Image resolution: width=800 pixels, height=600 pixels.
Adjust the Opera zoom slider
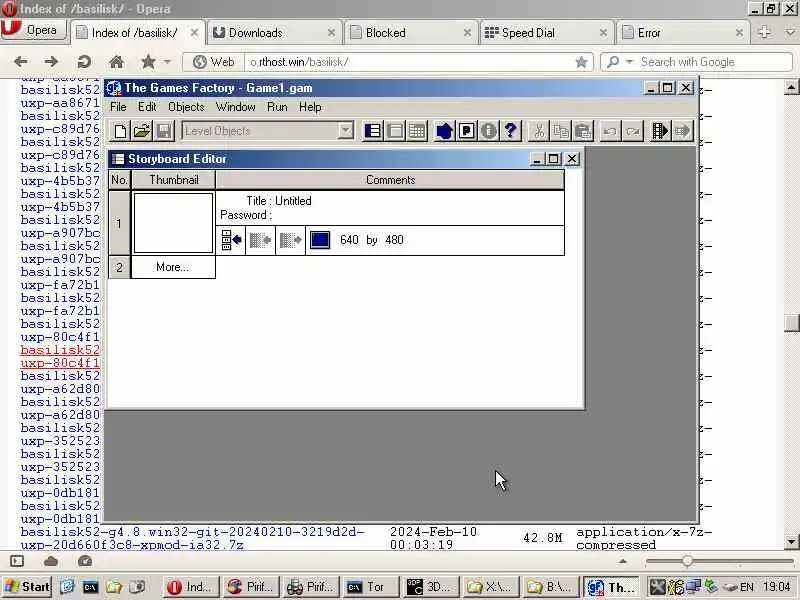tap(687, 561)
